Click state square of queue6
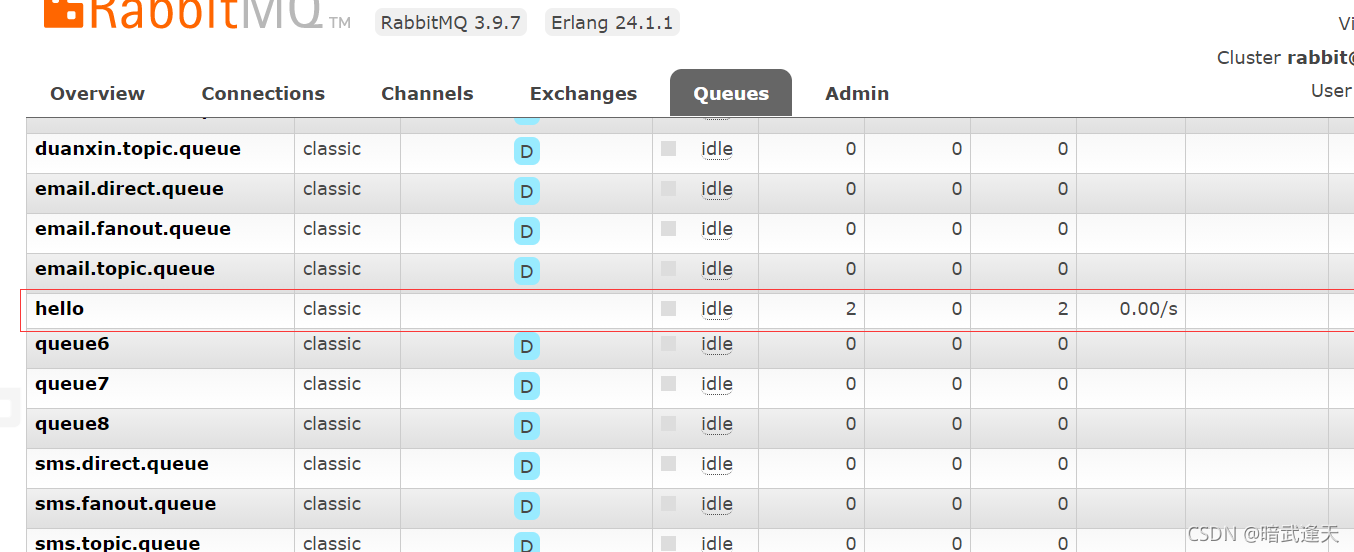The width and height of the screenshot is (1354, 552). pos(668,343)
